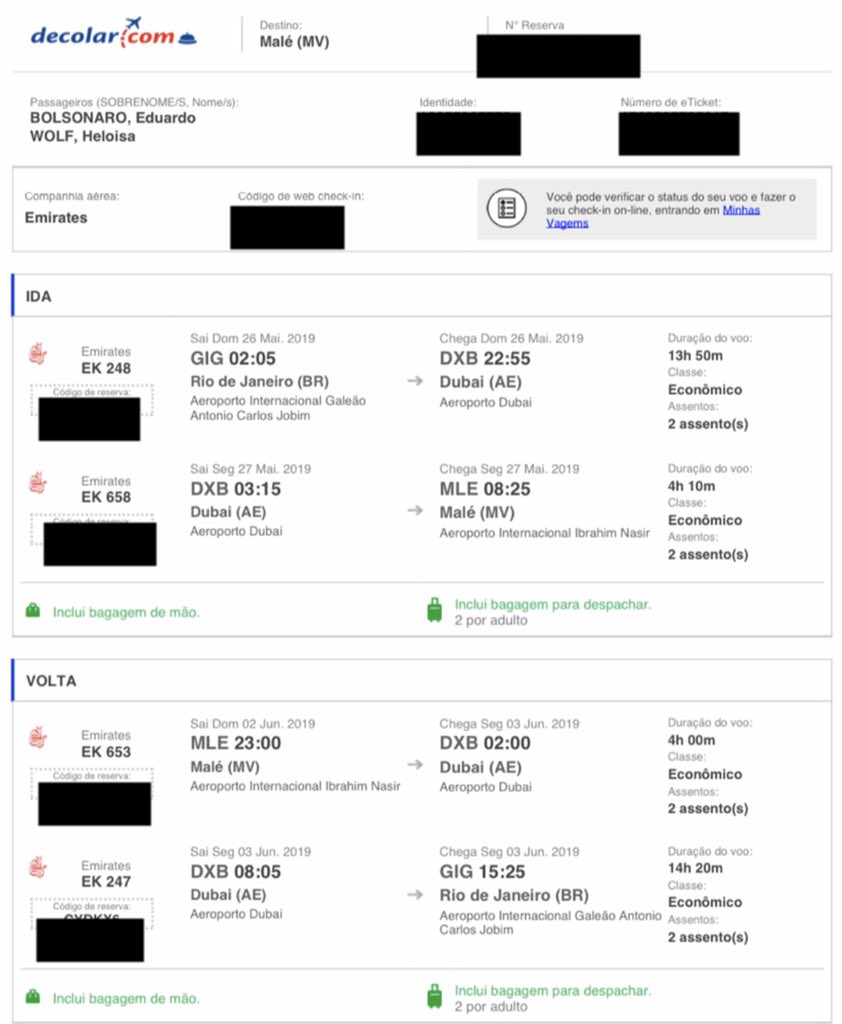
Task: Click 'Chega Seg 27 Mai. 2019' date
Action: 510,469
